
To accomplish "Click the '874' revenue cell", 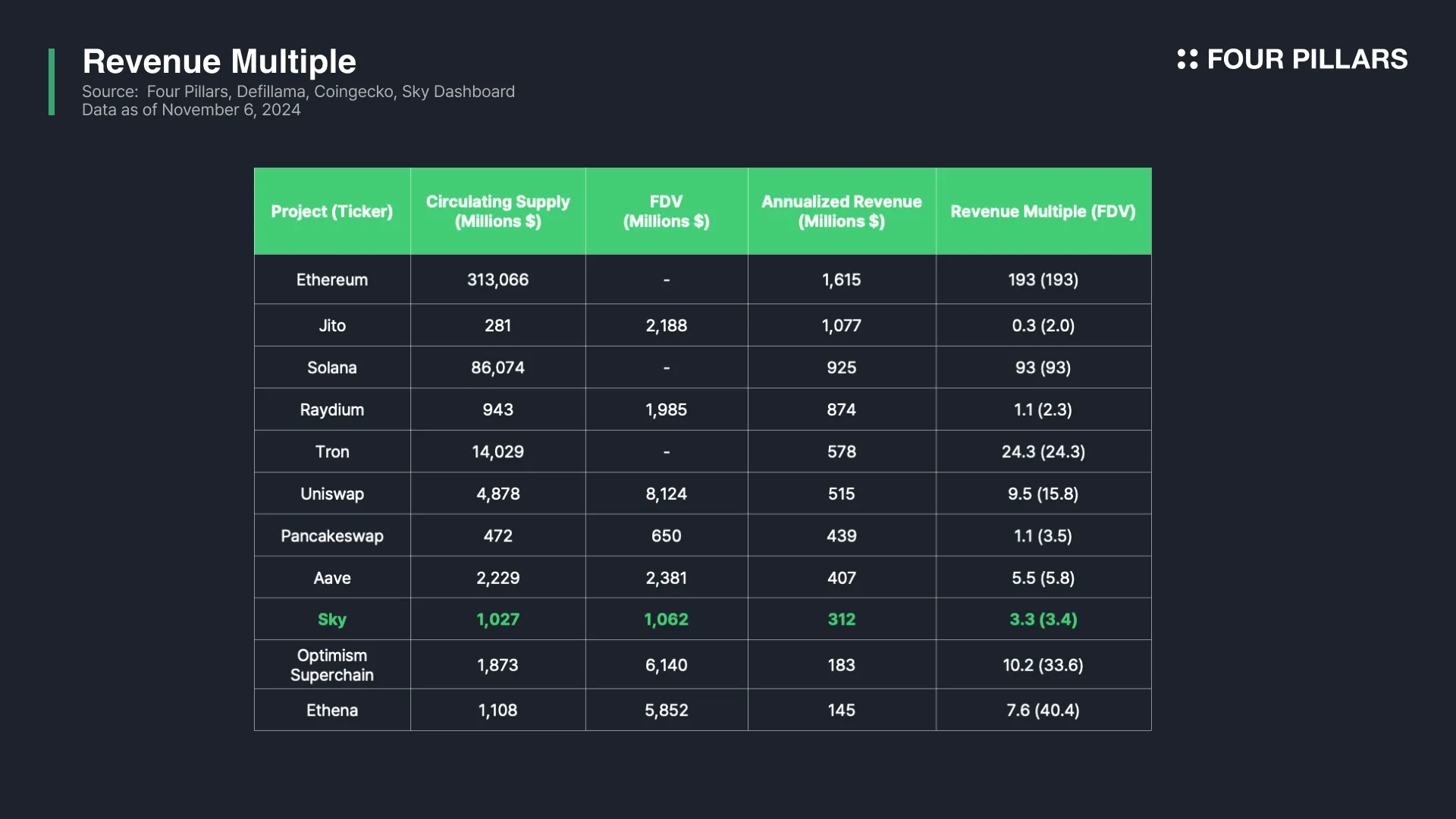I will point(842,409).
